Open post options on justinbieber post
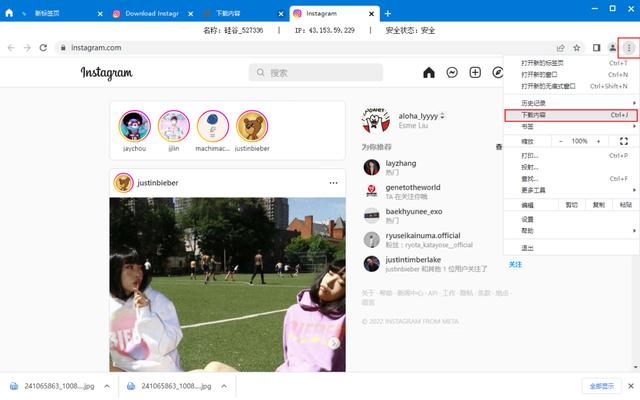The width and height of the screenshot is (640, 400). coord(333,183)
